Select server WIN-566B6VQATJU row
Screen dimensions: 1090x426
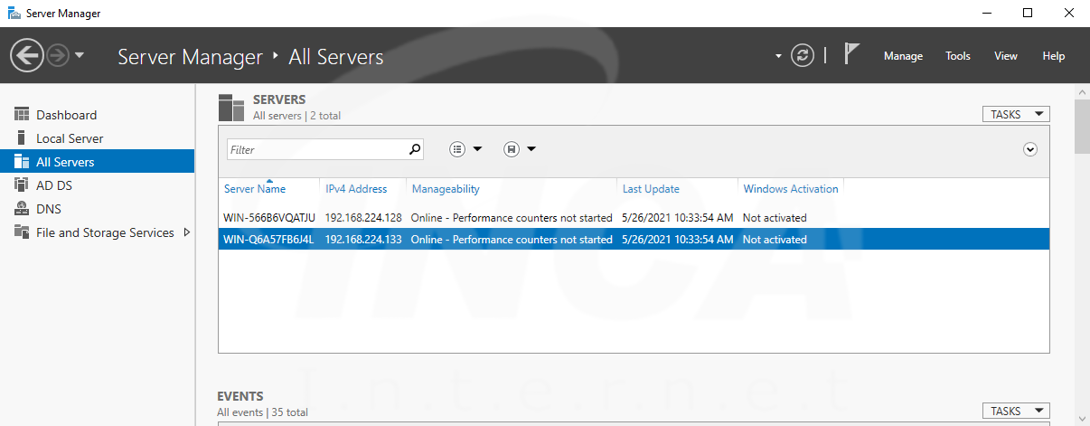[634, 218]
